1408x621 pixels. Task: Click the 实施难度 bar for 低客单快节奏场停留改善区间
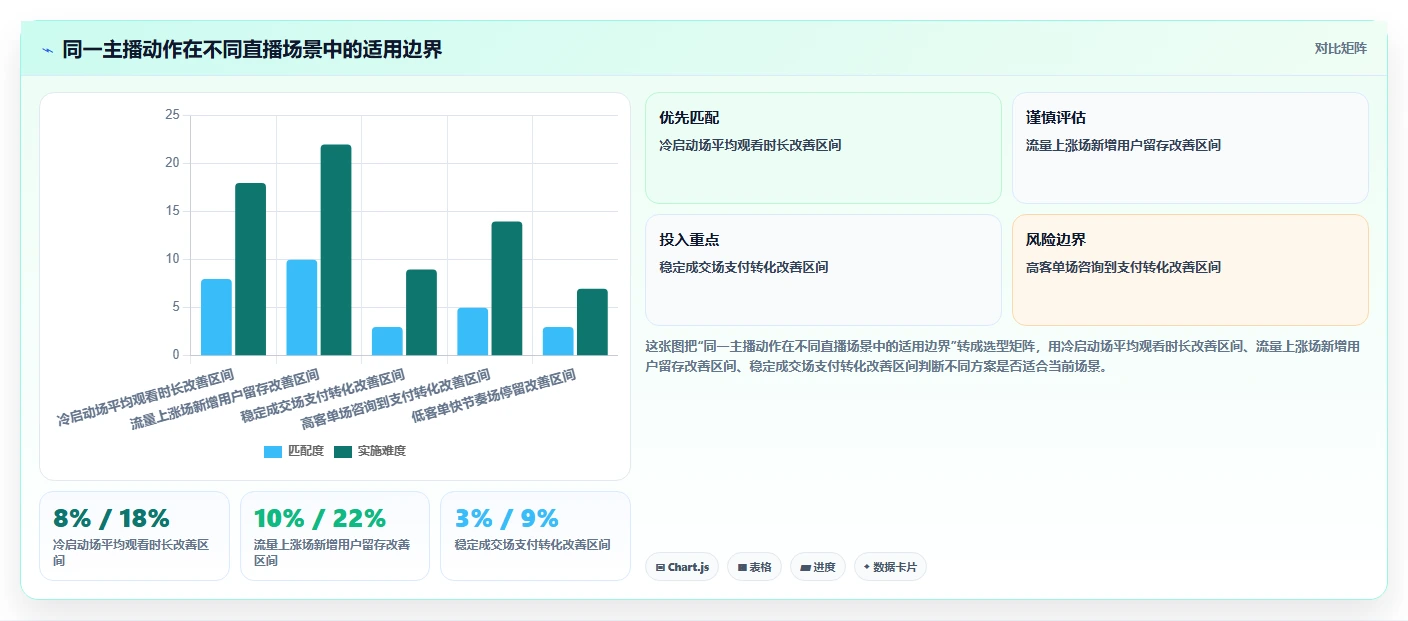click(x=592, y=322)
